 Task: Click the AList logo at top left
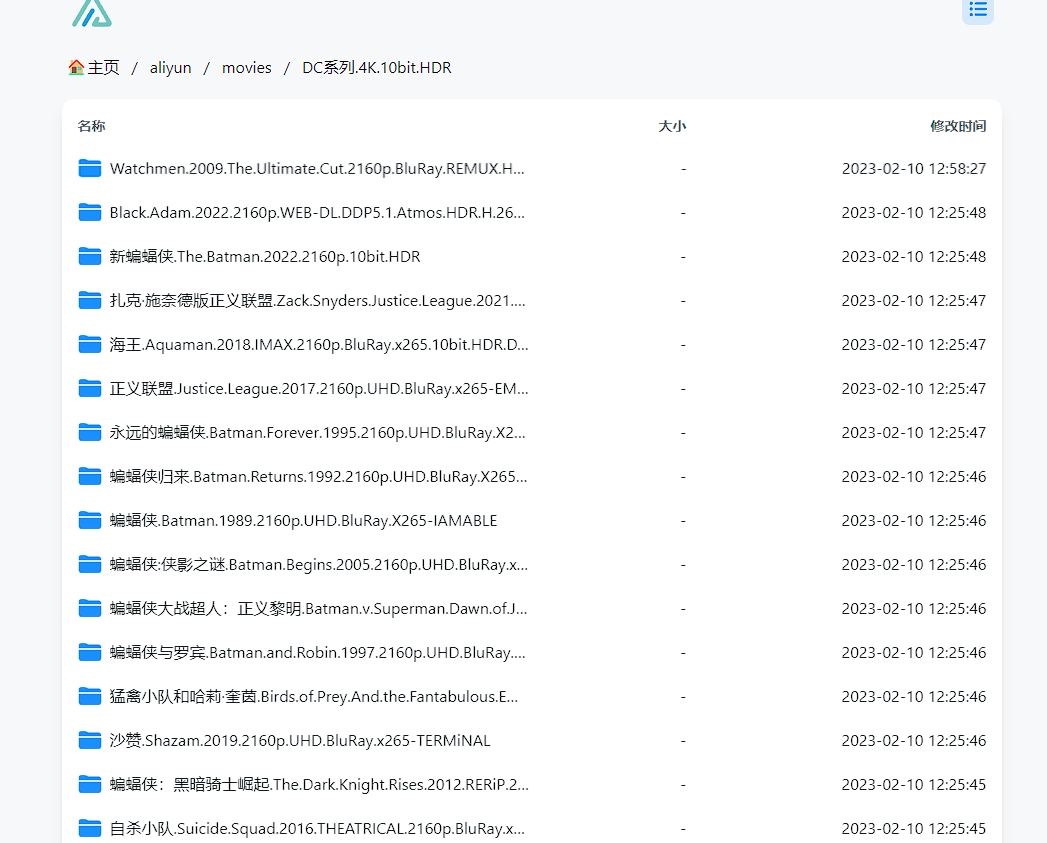click(92, 13)
